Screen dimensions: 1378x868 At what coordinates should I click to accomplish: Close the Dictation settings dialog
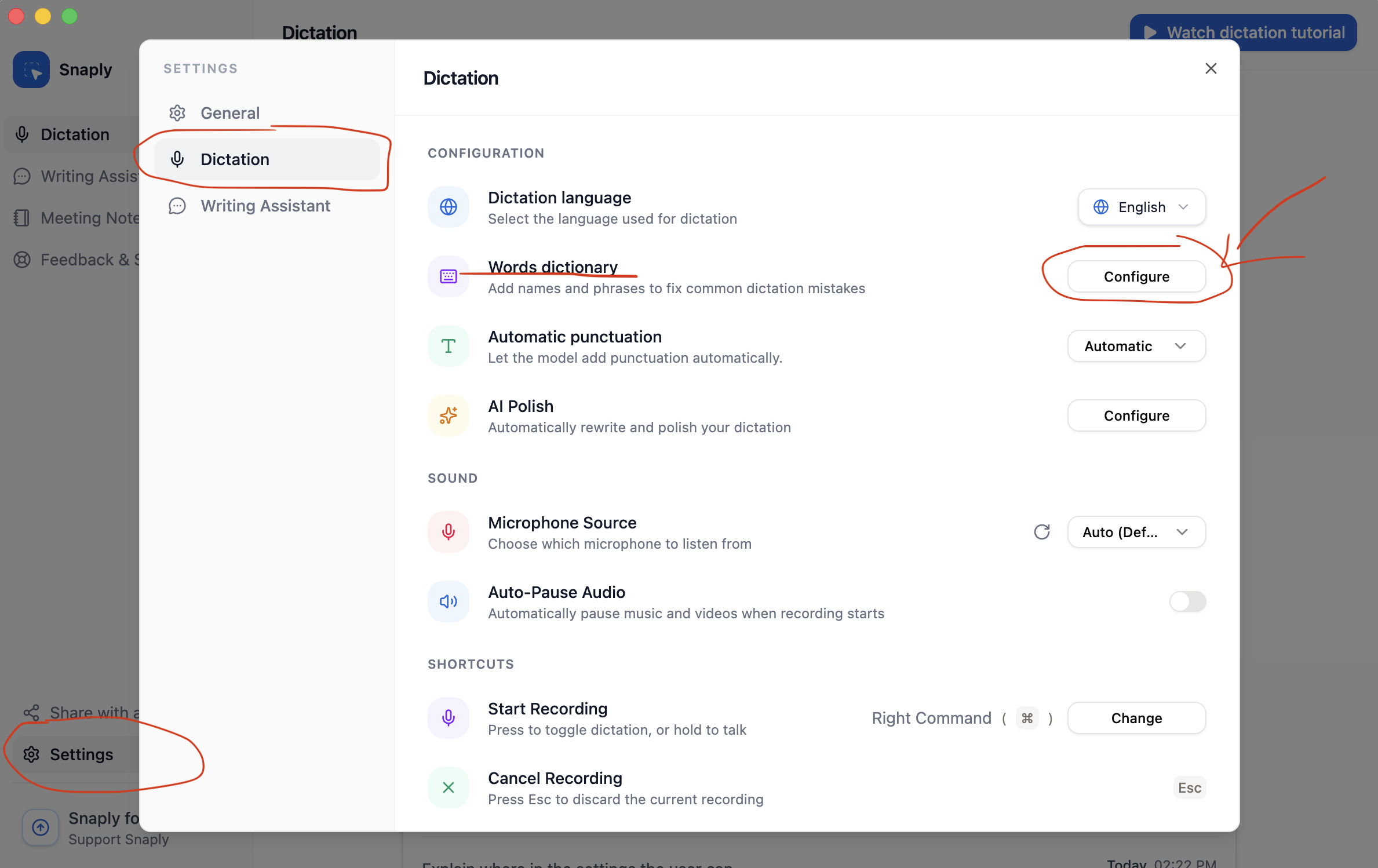(1211, 68)
